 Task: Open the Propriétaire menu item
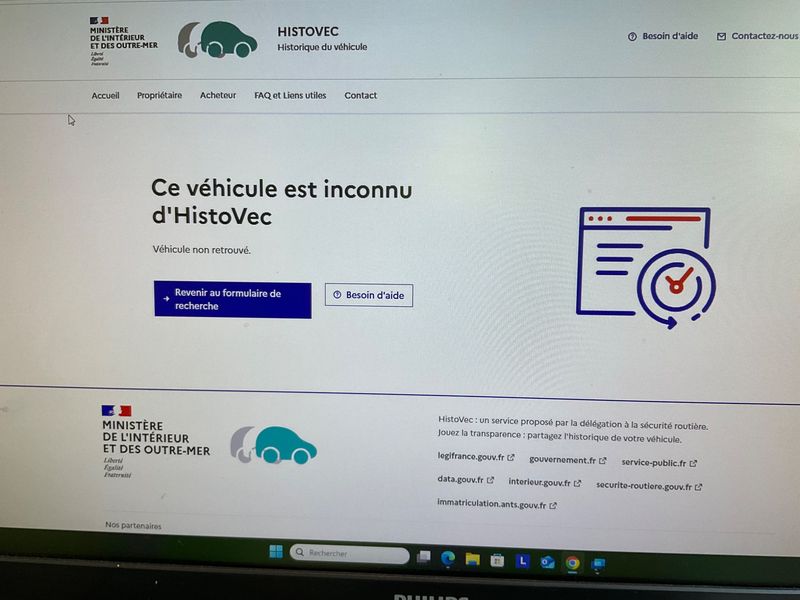coord(159,95)
